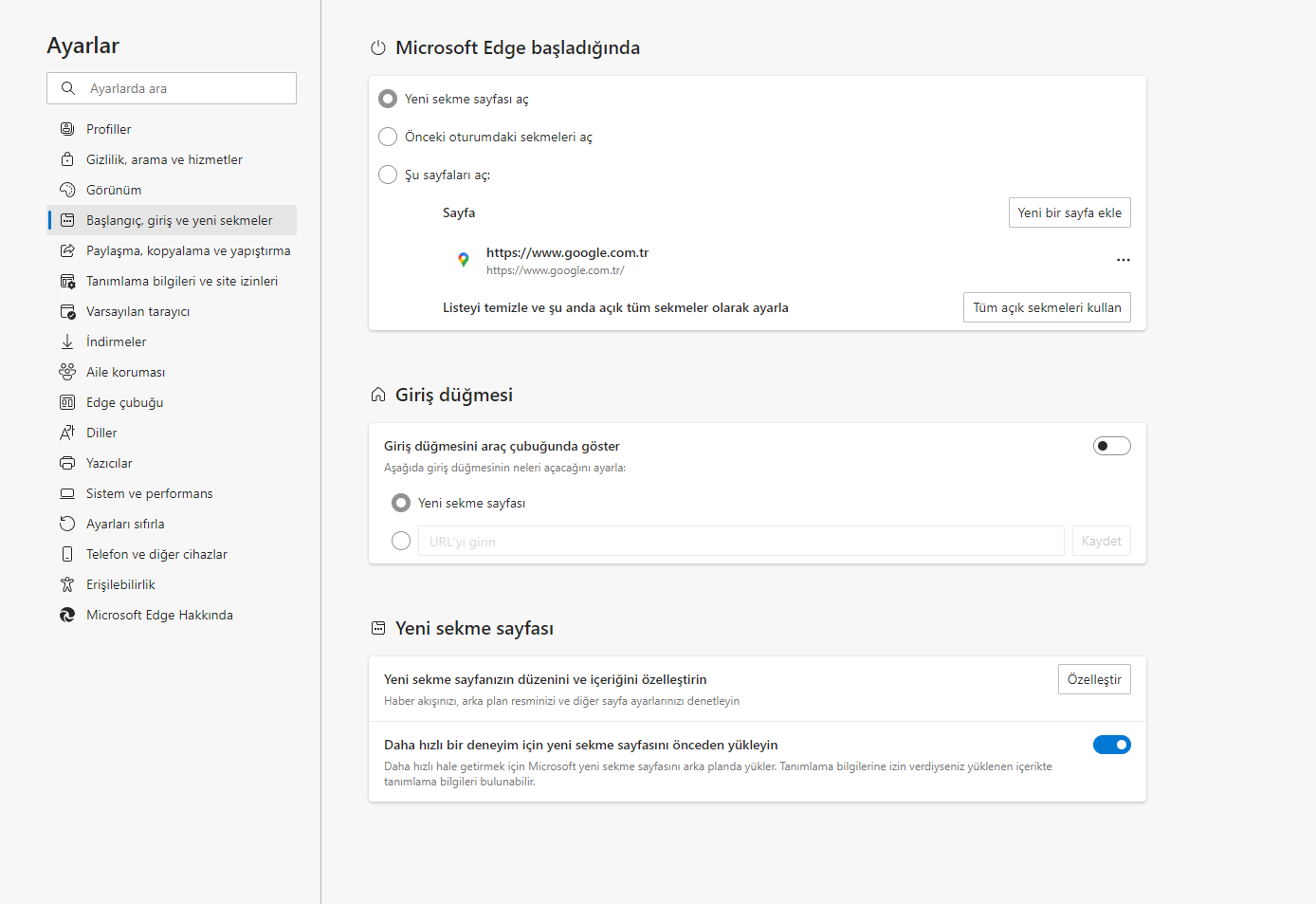The width and height of the screenshot is (1316, 904).
Task: Focus the 'Ayarlarda ara' search field
Action: 172,88
